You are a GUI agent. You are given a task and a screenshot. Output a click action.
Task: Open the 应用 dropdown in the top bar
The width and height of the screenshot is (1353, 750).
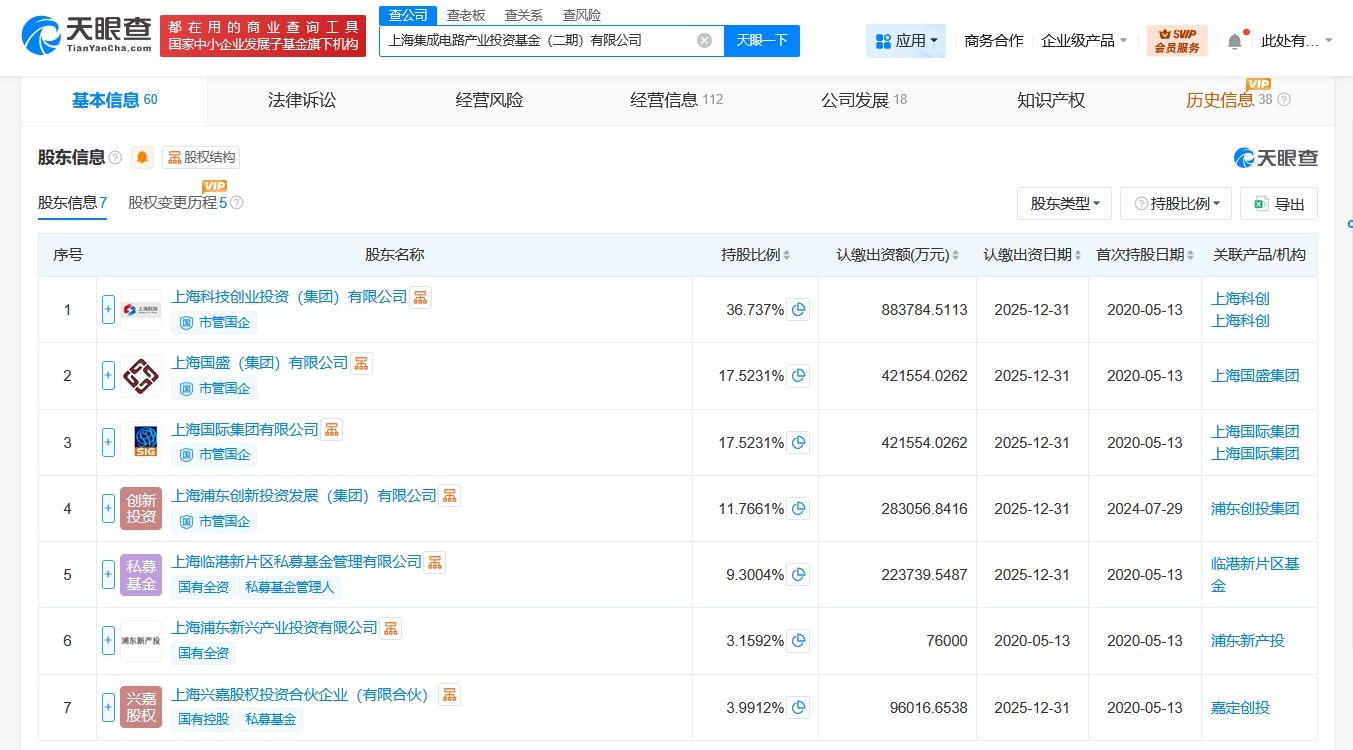(x=905, y=40)
